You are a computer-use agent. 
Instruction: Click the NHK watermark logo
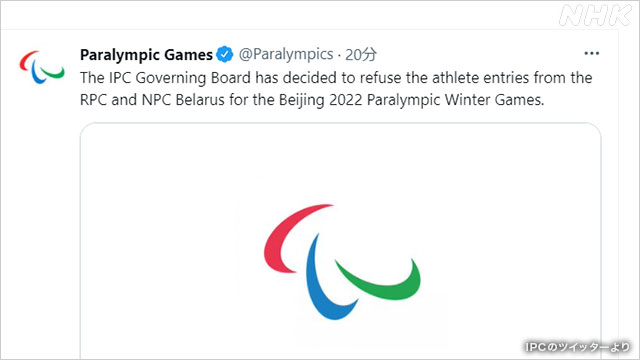[x=596, y=16]
